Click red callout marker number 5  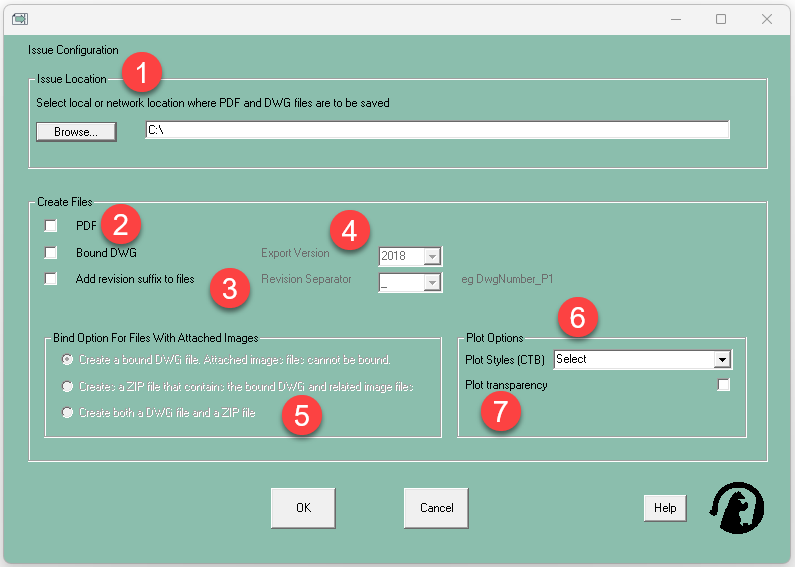(301, 415)
